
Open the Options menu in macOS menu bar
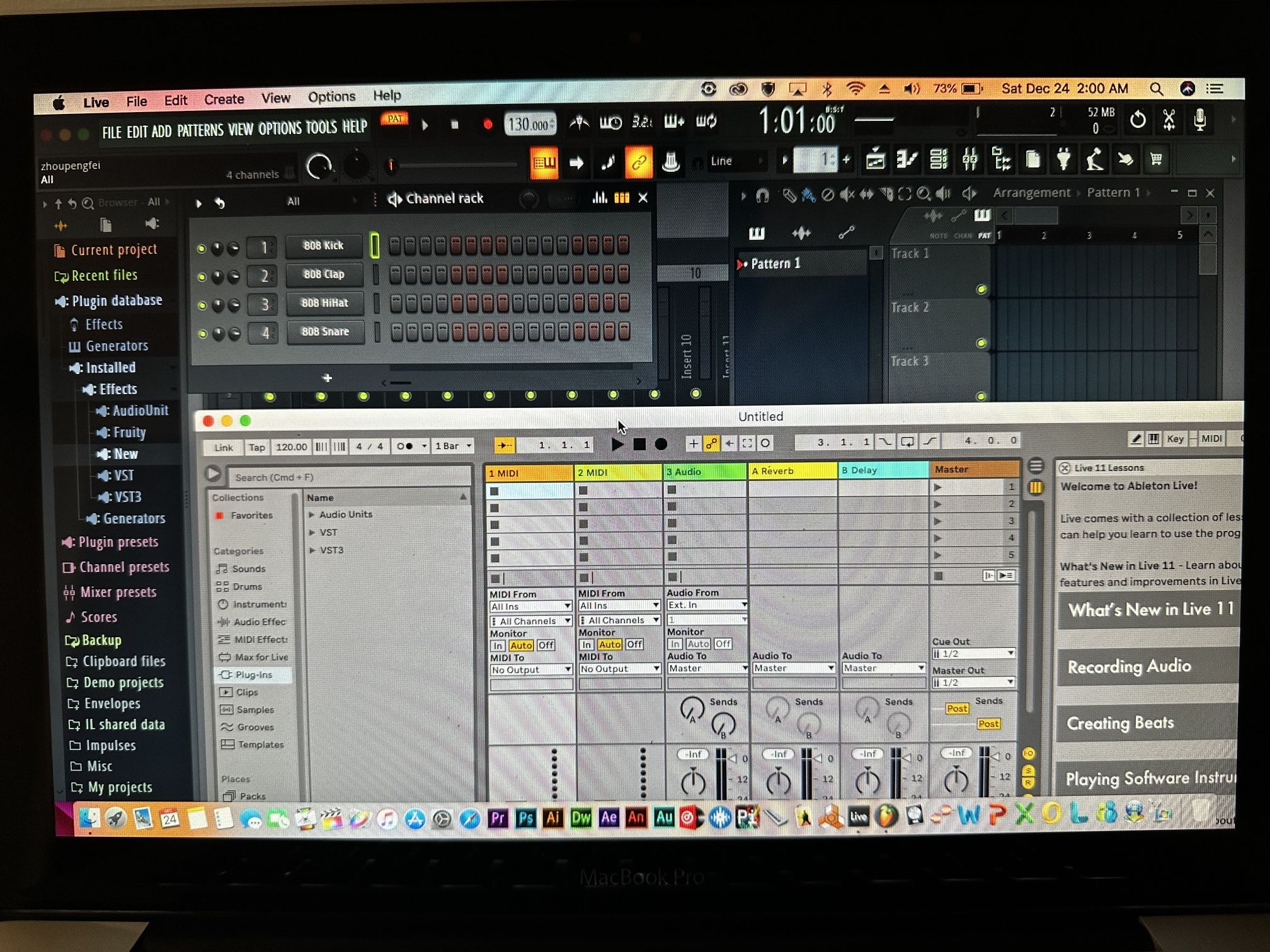[x=331, y=97]
